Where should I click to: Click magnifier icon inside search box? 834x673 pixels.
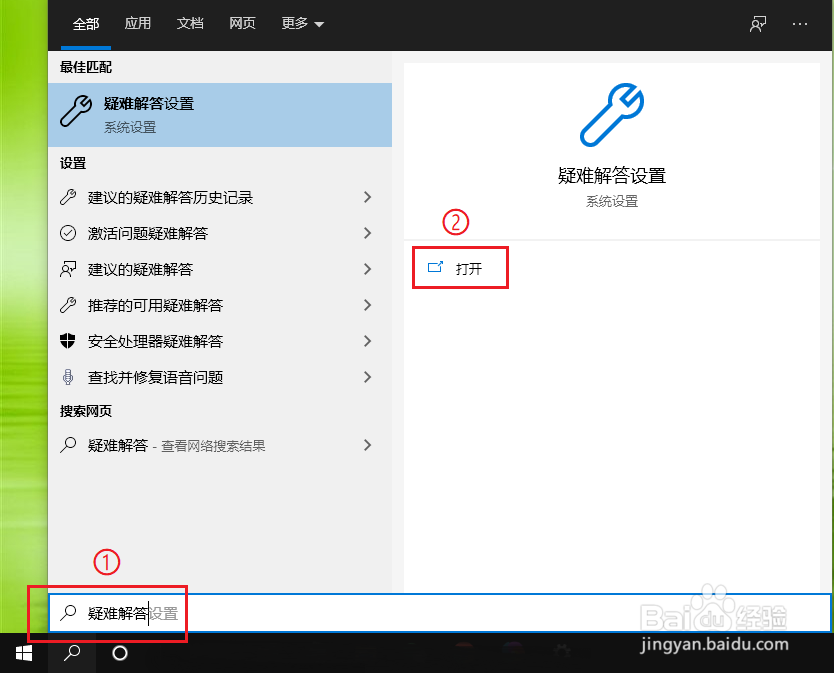point(68,613)
